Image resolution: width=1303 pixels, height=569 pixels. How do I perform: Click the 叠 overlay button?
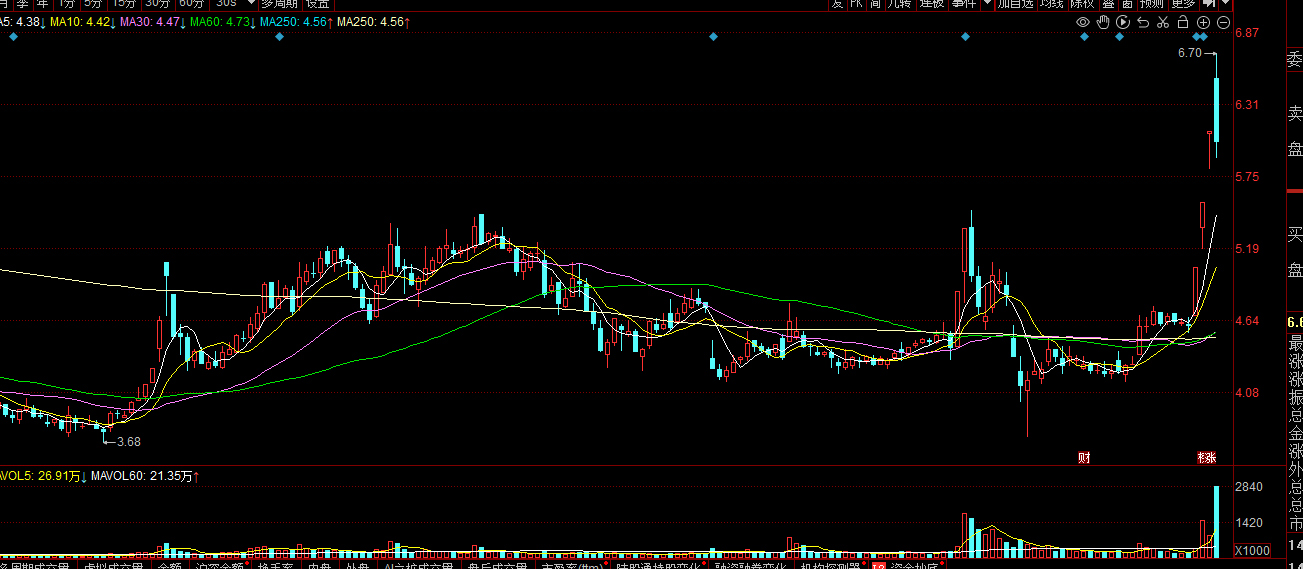click(x=1108, y=4)
